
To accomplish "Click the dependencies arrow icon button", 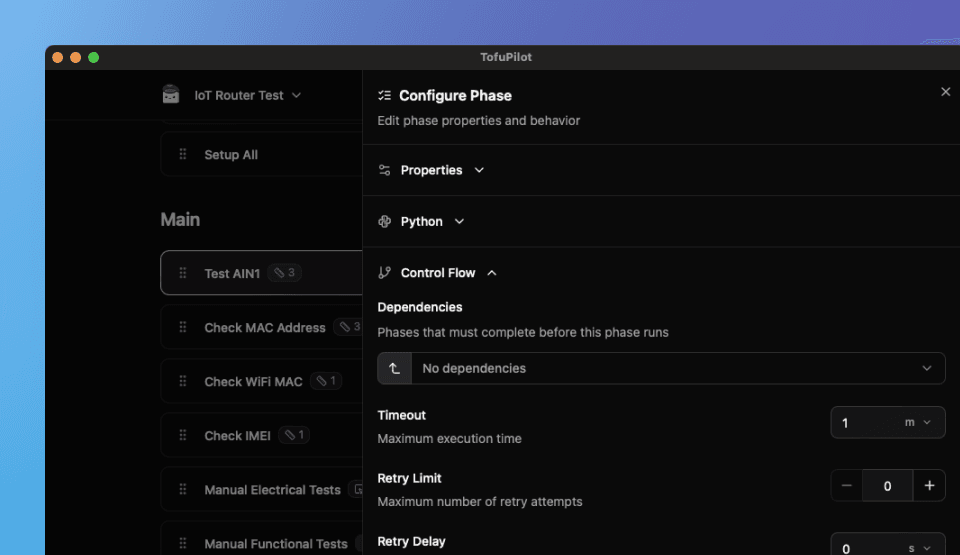I will point(395,368).
